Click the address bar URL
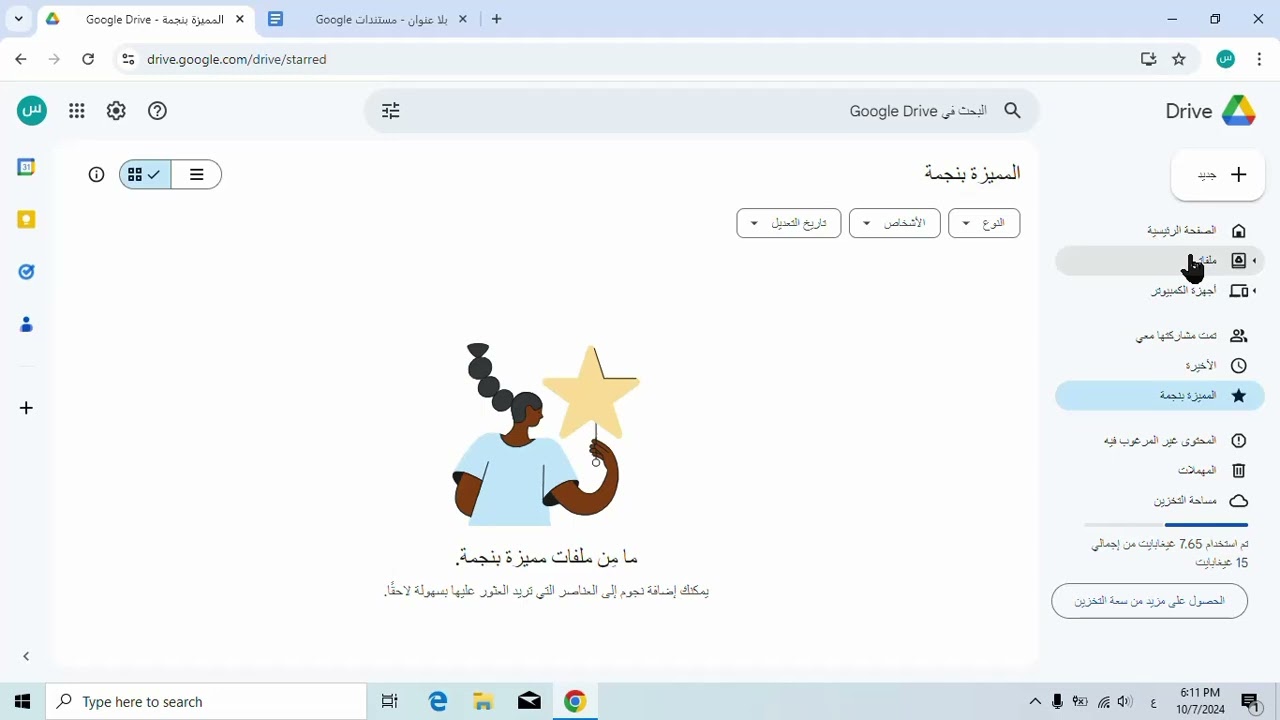This screenshot has height=720, width=1280. click(236, 59)
